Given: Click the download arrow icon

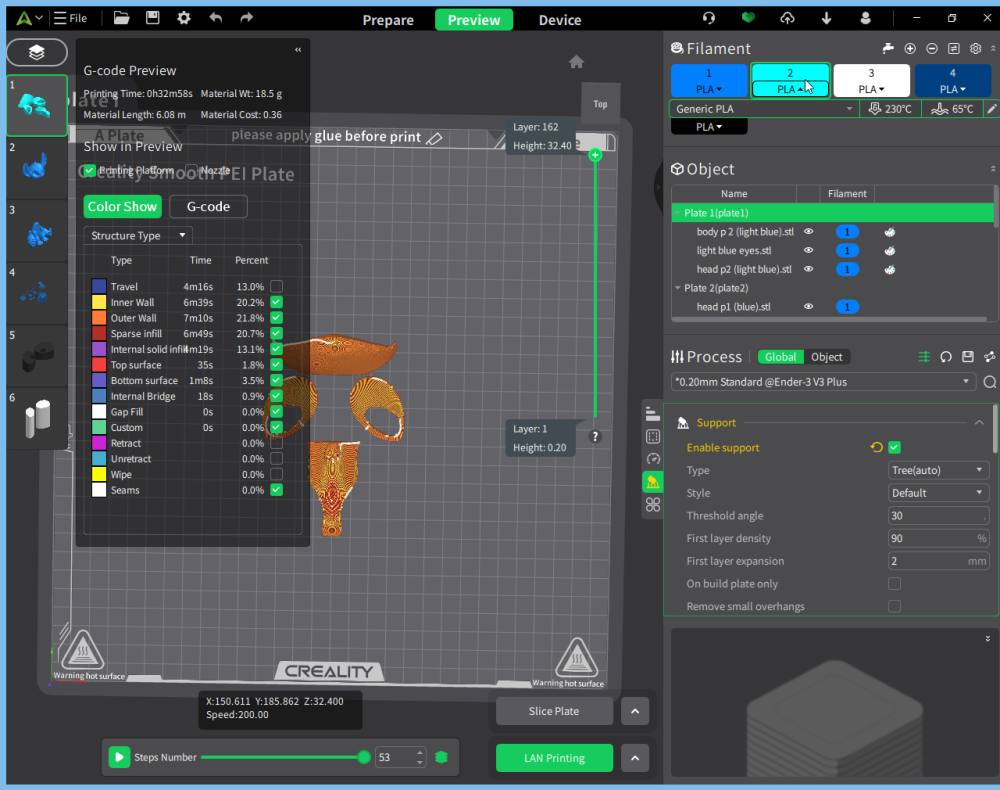Looking at the screenshot, I should [x=827, y=18].
